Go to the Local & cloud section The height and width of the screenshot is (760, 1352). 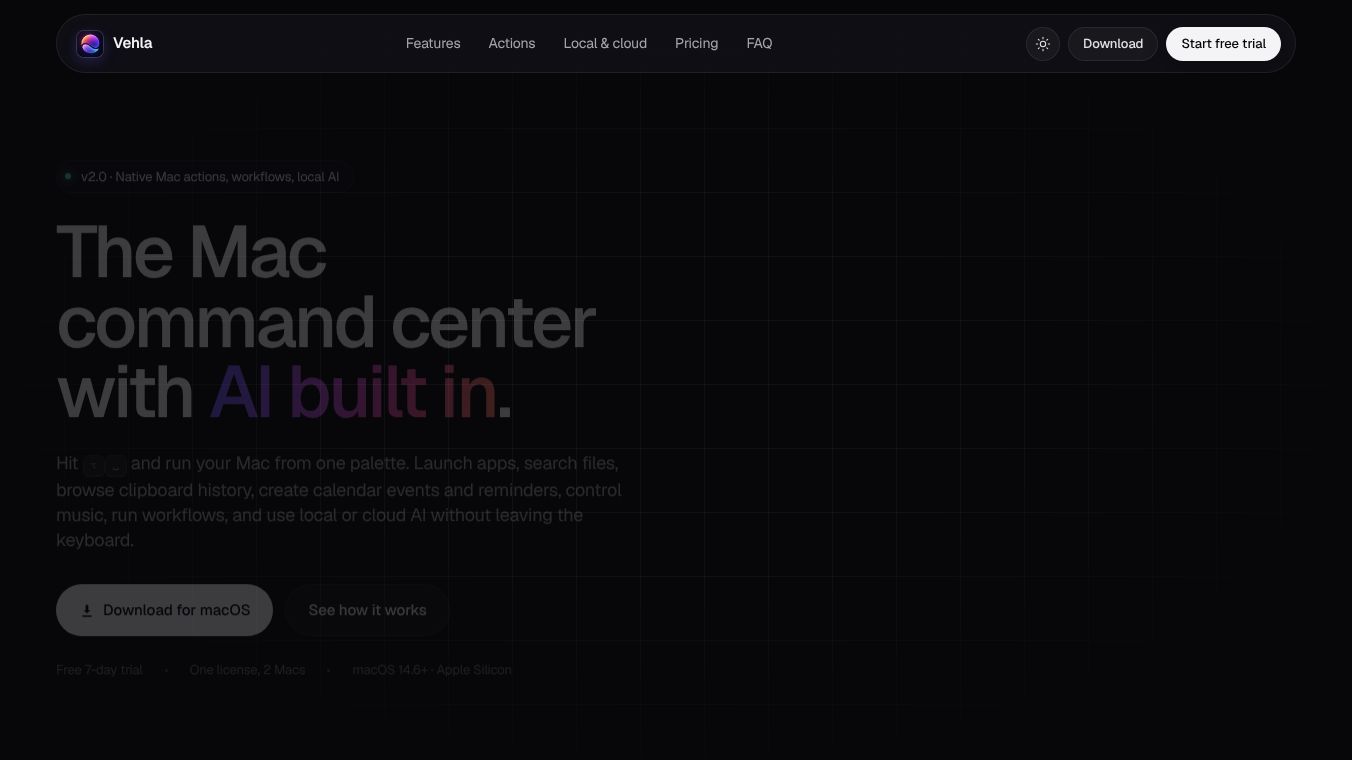(x=605, y=44)
